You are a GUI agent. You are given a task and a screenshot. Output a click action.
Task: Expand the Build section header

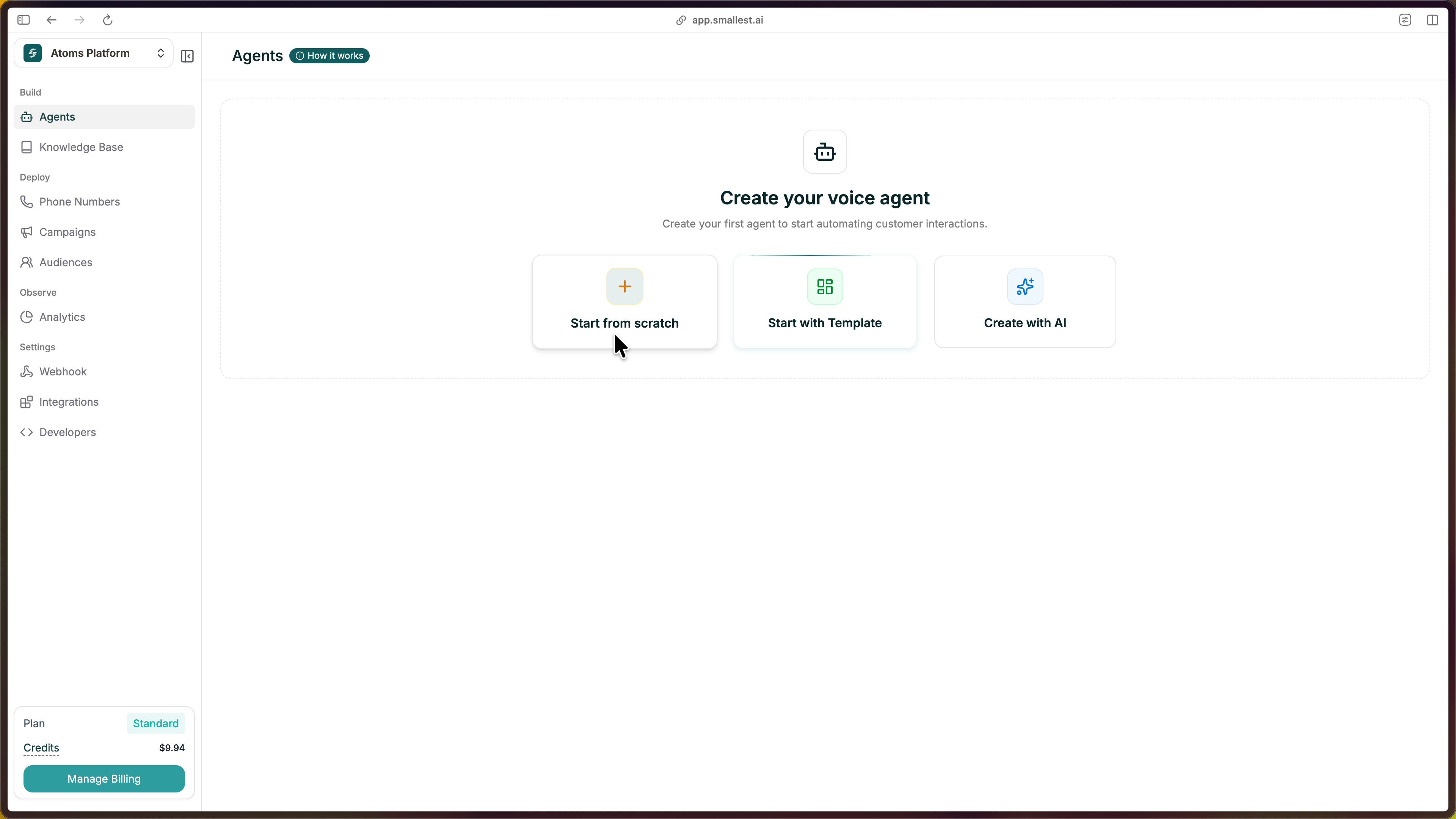pos(30,92)
